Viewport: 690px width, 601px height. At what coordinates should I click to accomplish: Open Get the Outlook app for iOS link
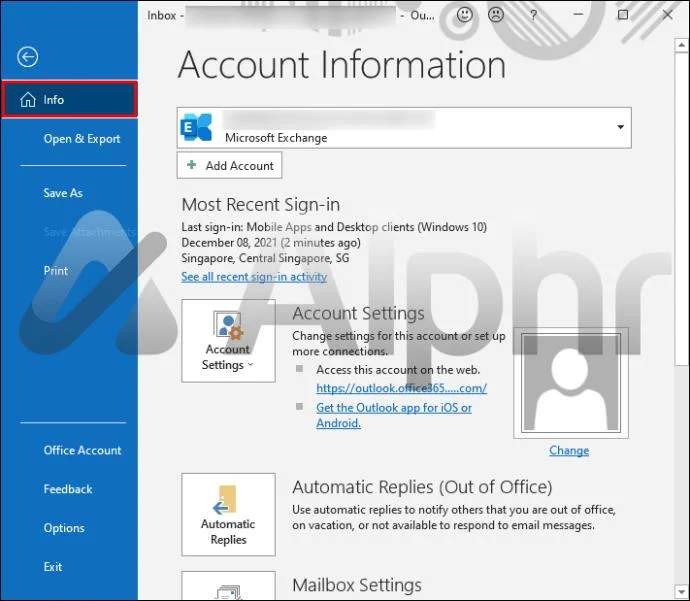point(394,415)
